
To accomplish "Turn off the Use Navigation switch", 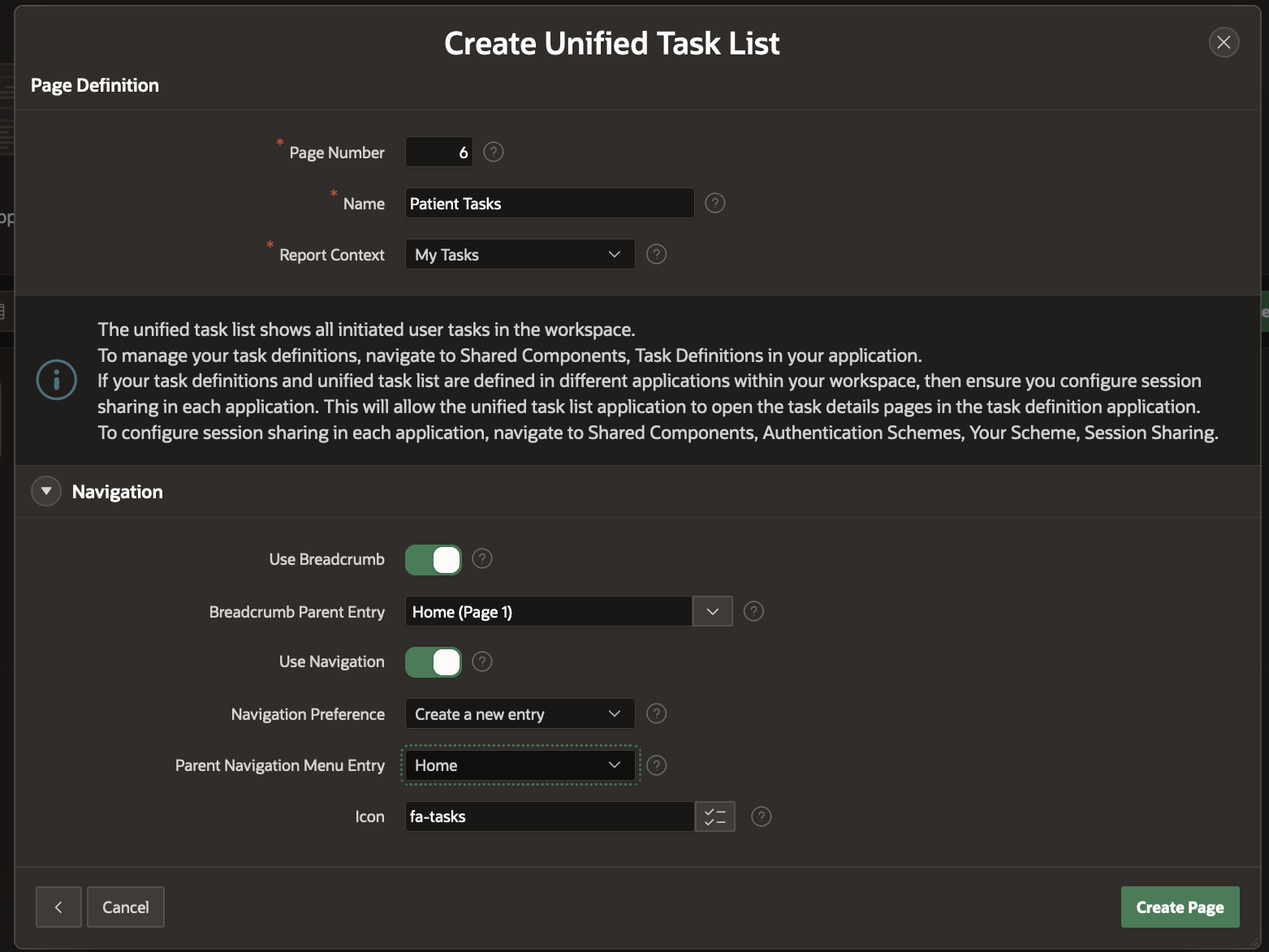I will (434, 662).
